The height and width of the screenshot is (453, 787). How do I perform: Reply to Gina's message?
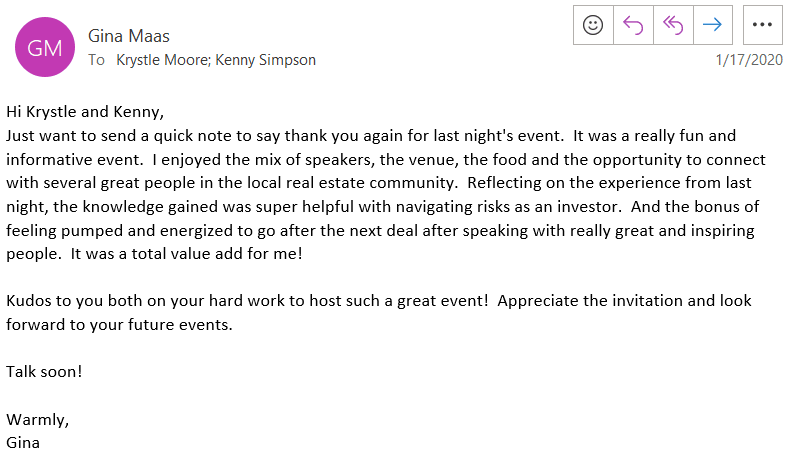[x=633, y=25]
